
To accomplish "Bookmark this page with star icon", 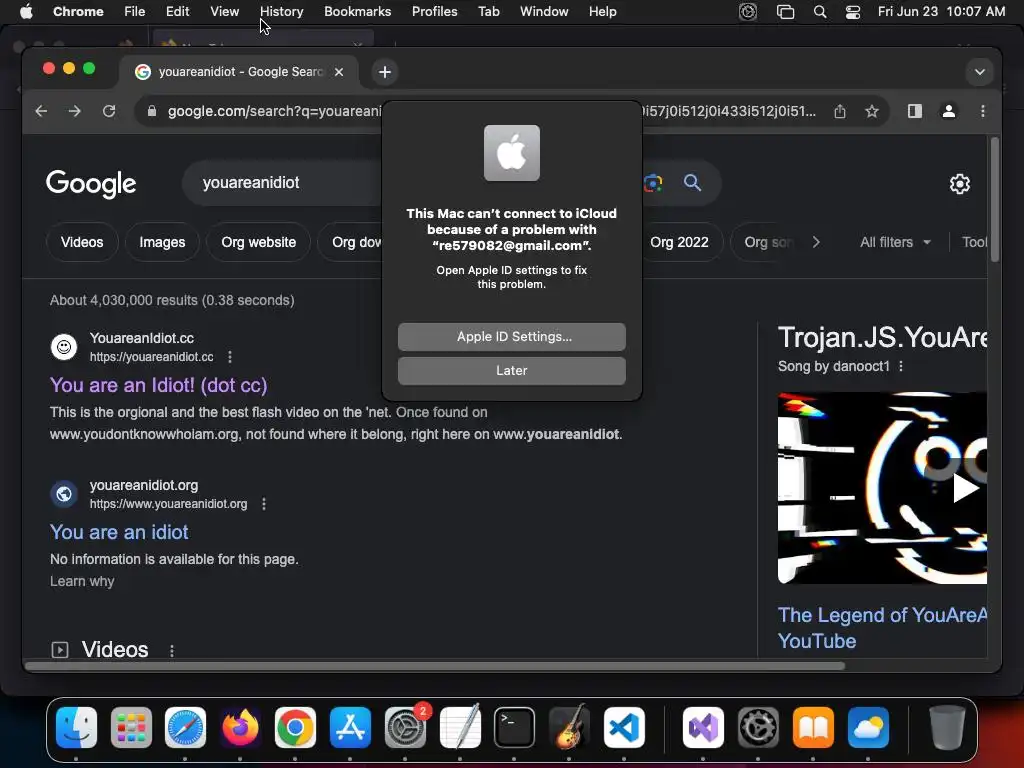I will 872,111.
